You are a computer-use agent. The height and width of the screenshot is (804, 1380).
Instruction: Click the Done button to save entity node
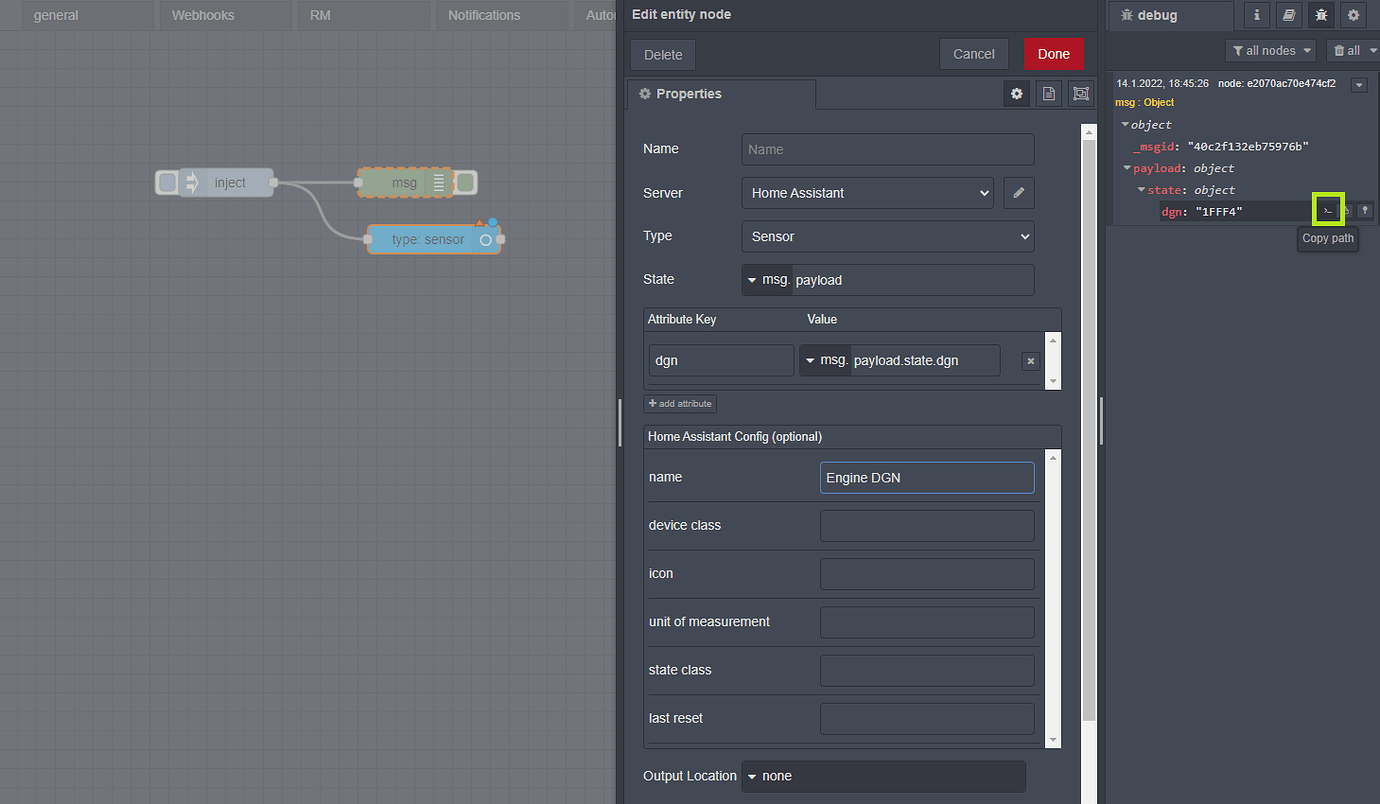click(1053, 53)
